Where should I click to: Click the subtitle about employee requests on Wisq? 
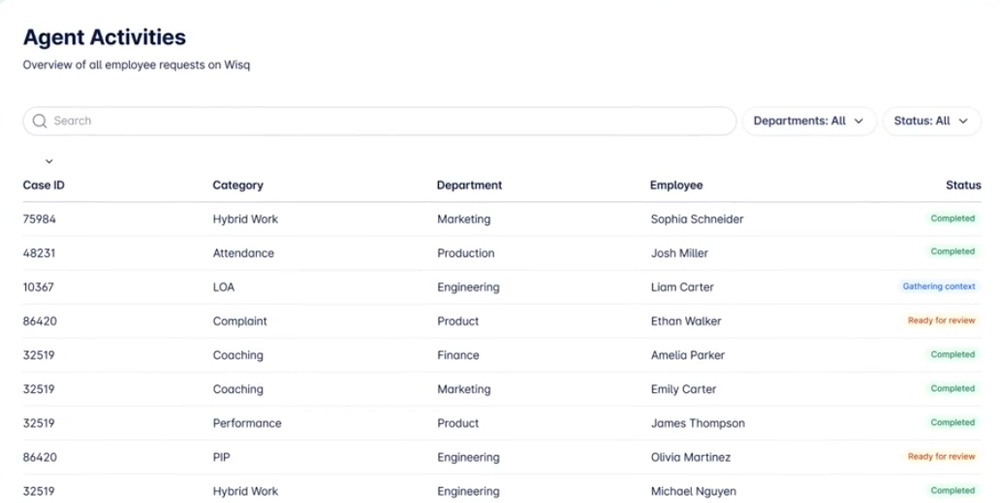tap(136, 65)
